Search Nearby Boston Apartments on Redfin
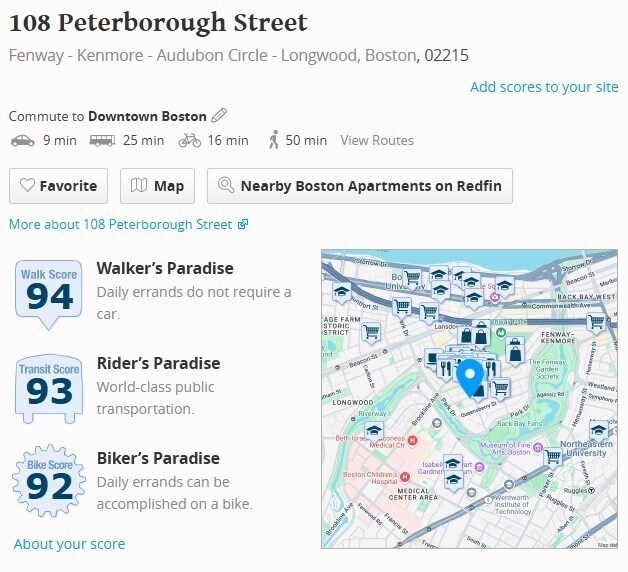Viewport: 628px width, 572px height. click(x=360, y=186)
